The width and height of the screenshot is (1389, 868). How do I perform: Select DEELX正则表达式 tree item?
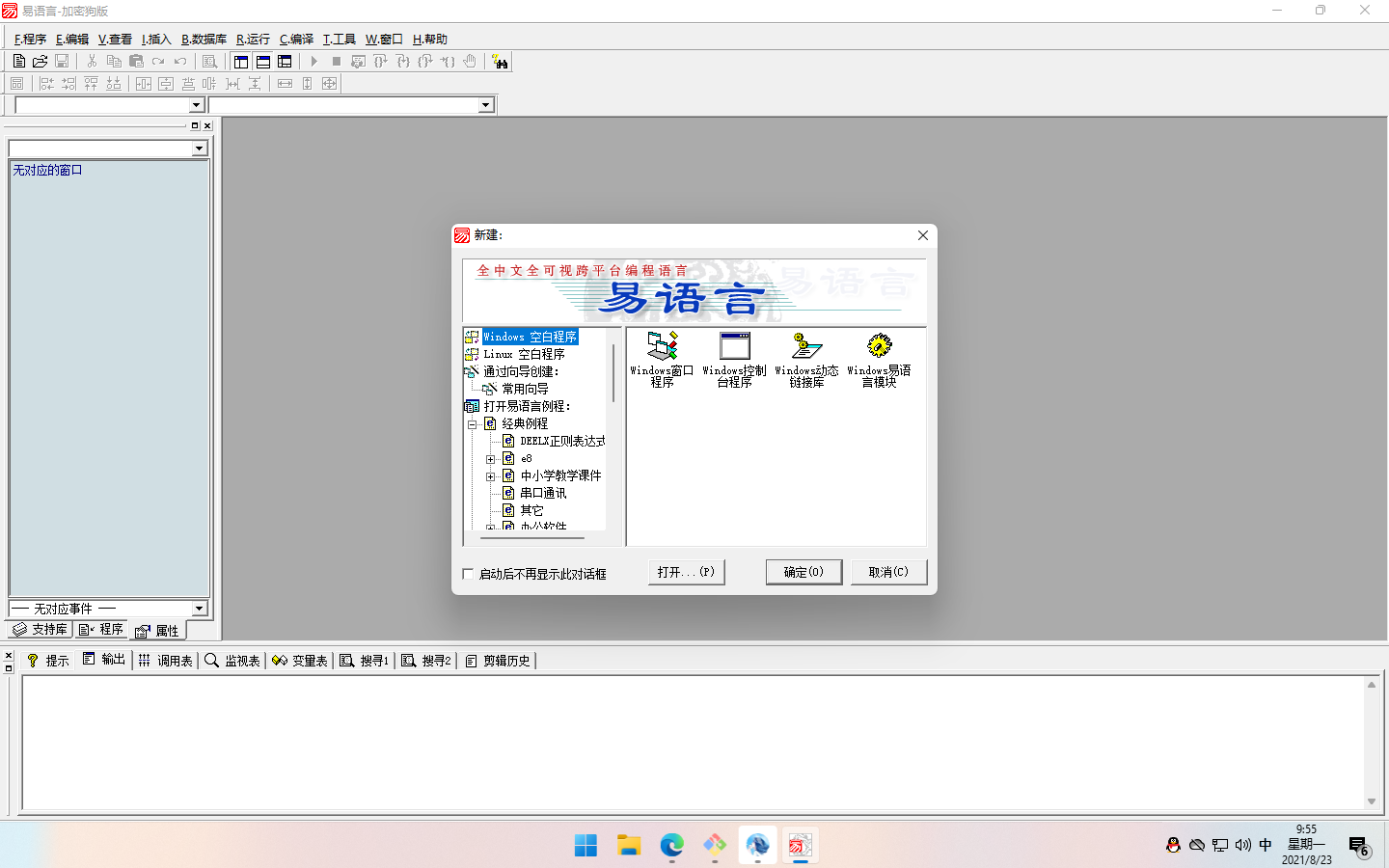click(x=561, y=442)
